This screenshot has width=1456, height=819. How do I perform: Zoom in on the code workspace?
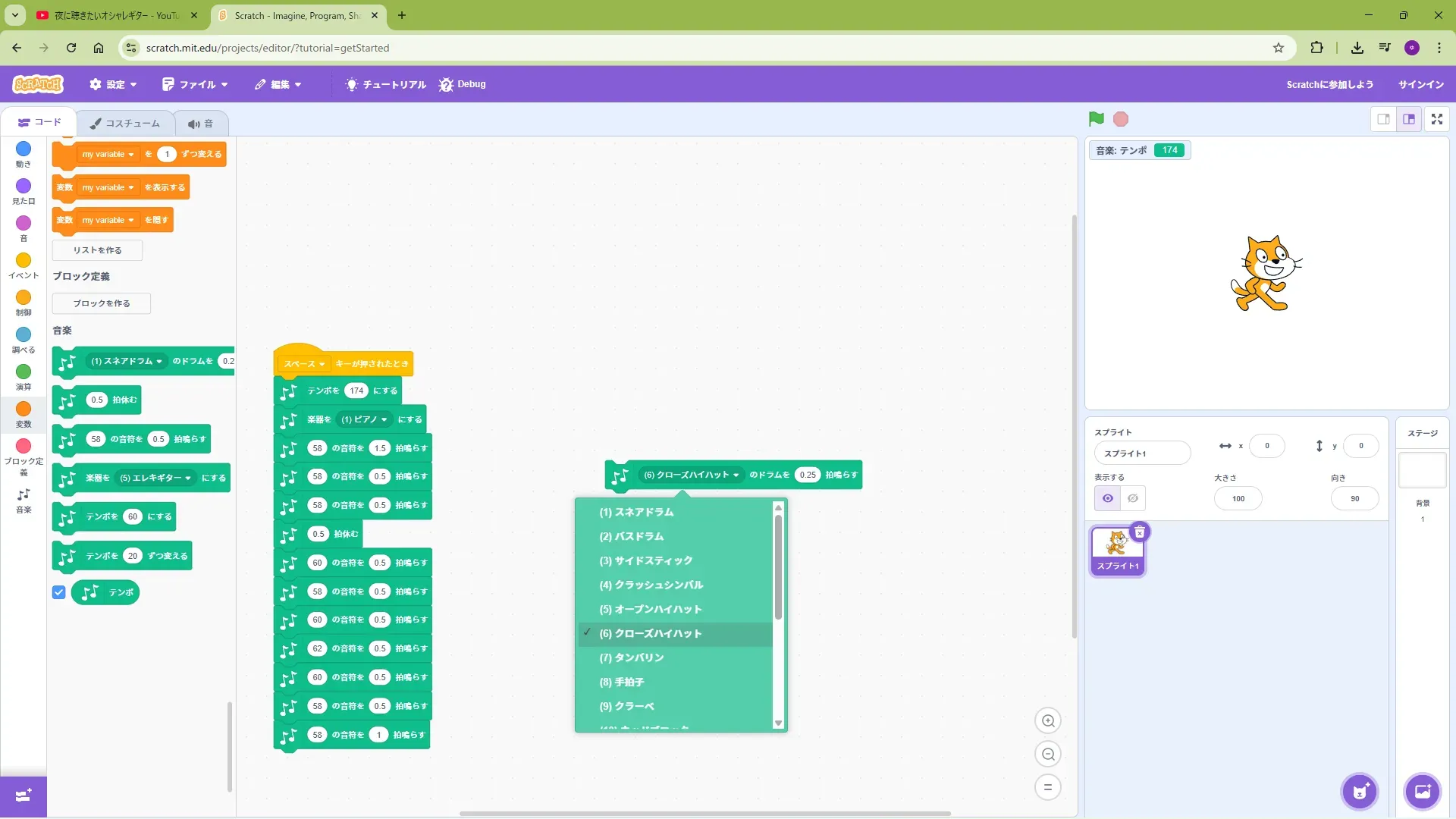(1048, 721)
